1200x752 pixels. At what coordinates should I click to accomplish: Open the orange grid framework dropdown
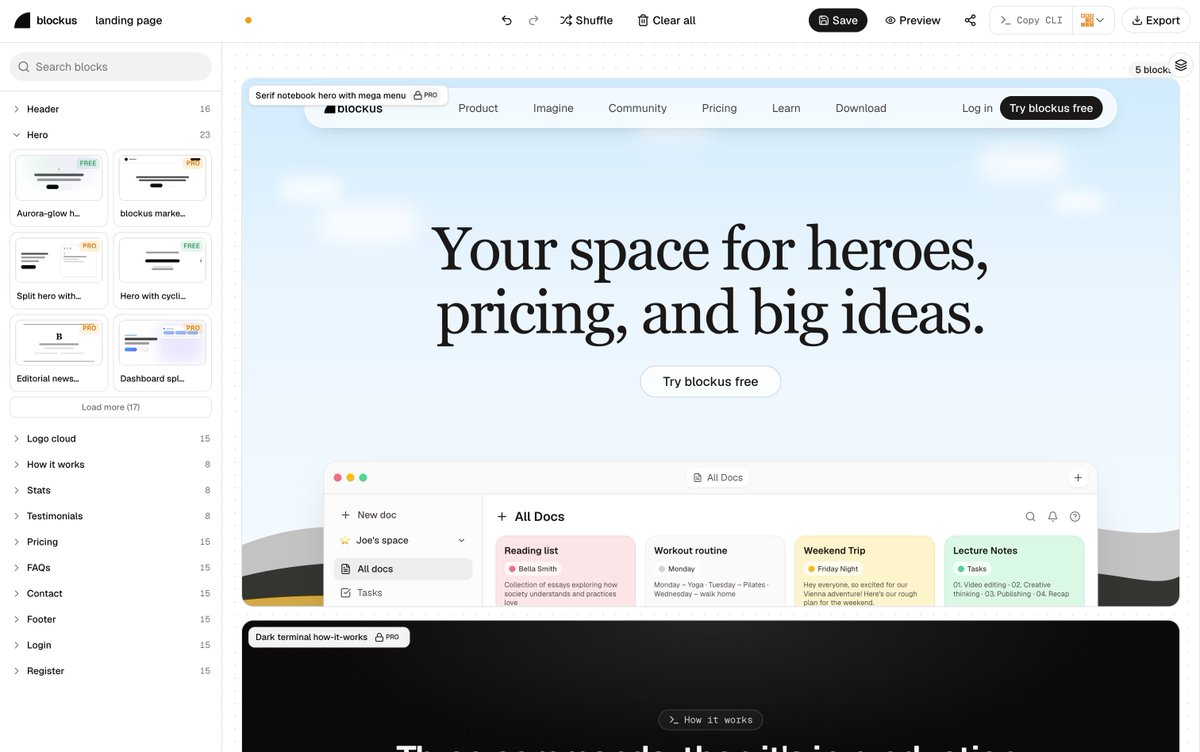(x=1093, y=20)
